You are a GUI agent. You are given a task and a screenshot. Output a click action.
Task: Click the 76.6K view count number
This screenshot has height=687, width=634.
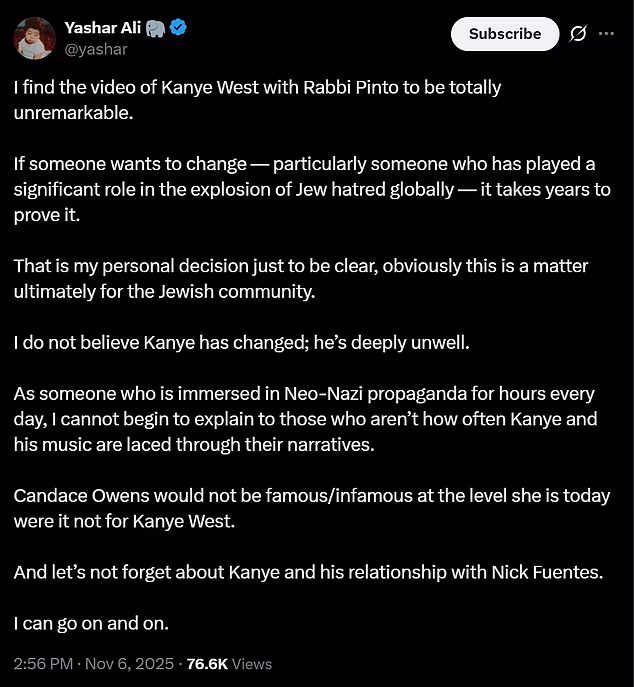pyautogui.click(x=208, y=664)
